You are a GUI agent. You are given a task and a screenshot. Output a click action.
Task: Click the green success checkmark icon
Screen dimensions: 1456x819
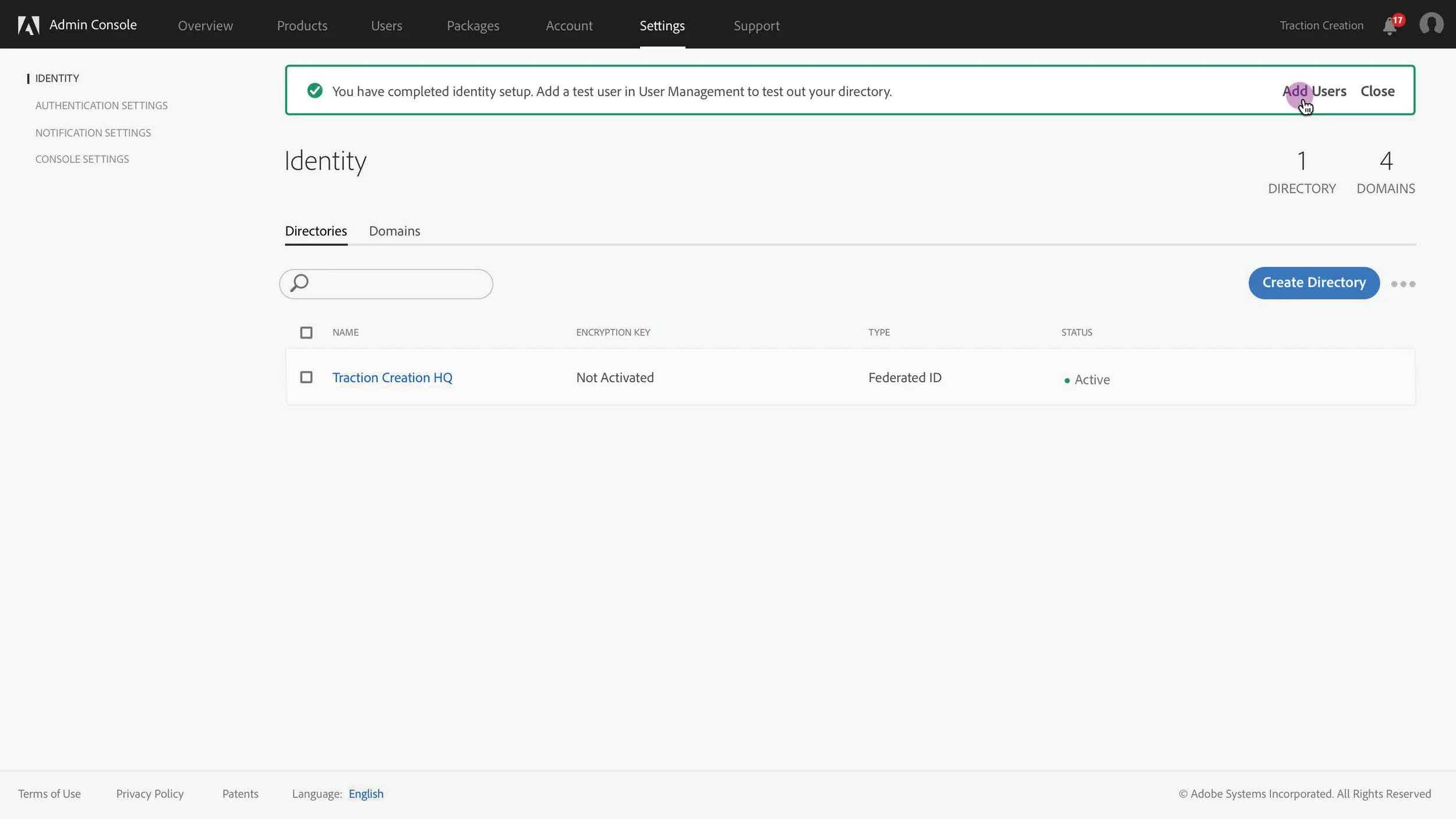pyautogui.click(x=314, y=91)
